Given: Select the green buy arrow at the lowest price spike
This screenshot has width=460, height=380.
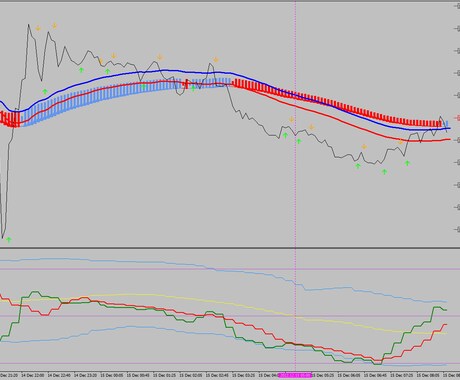Looking at the screenshot, I should [9, 240].
